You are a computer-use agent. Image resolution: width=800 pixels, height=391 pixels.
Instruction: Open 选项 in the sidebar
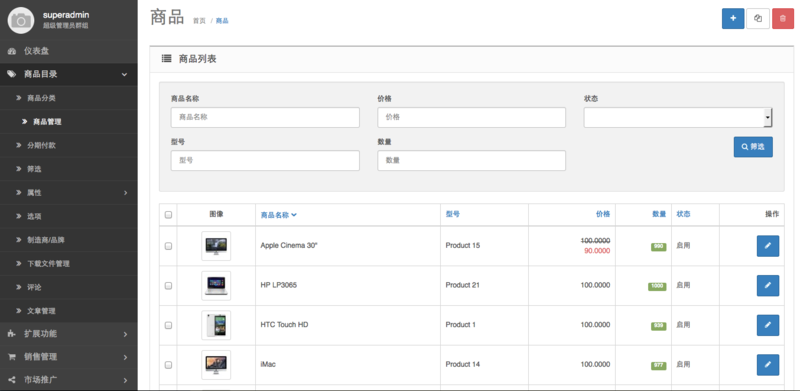click(68, 216)
